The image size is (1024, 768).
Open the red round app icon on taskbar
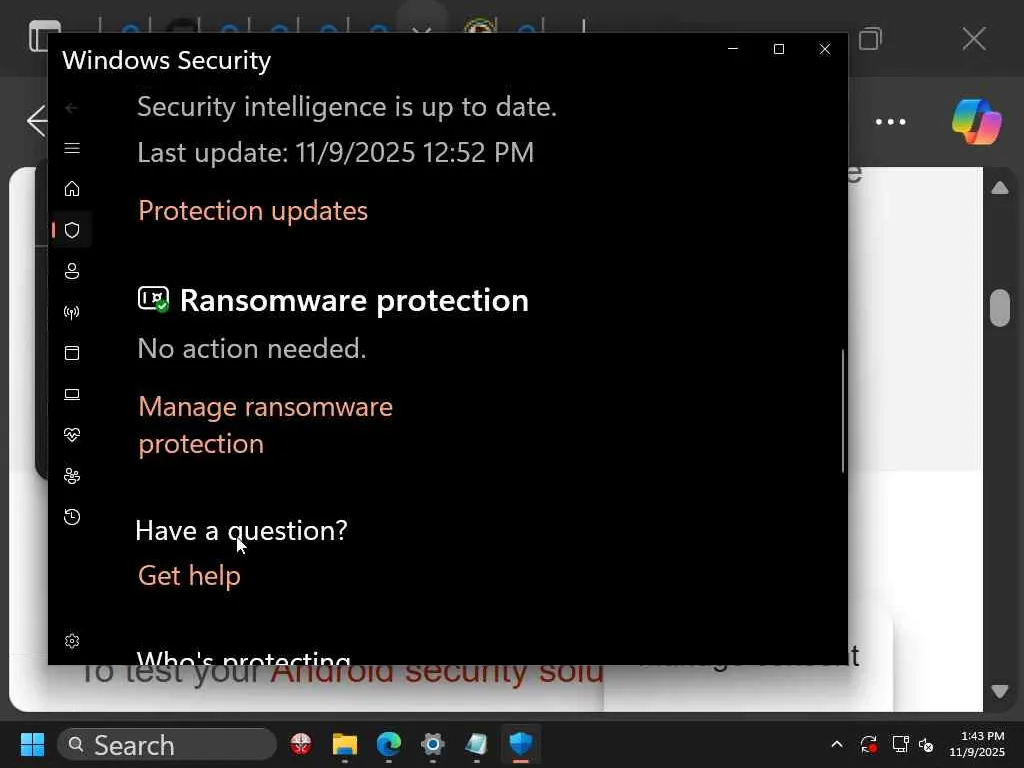[x=300, y=744]
